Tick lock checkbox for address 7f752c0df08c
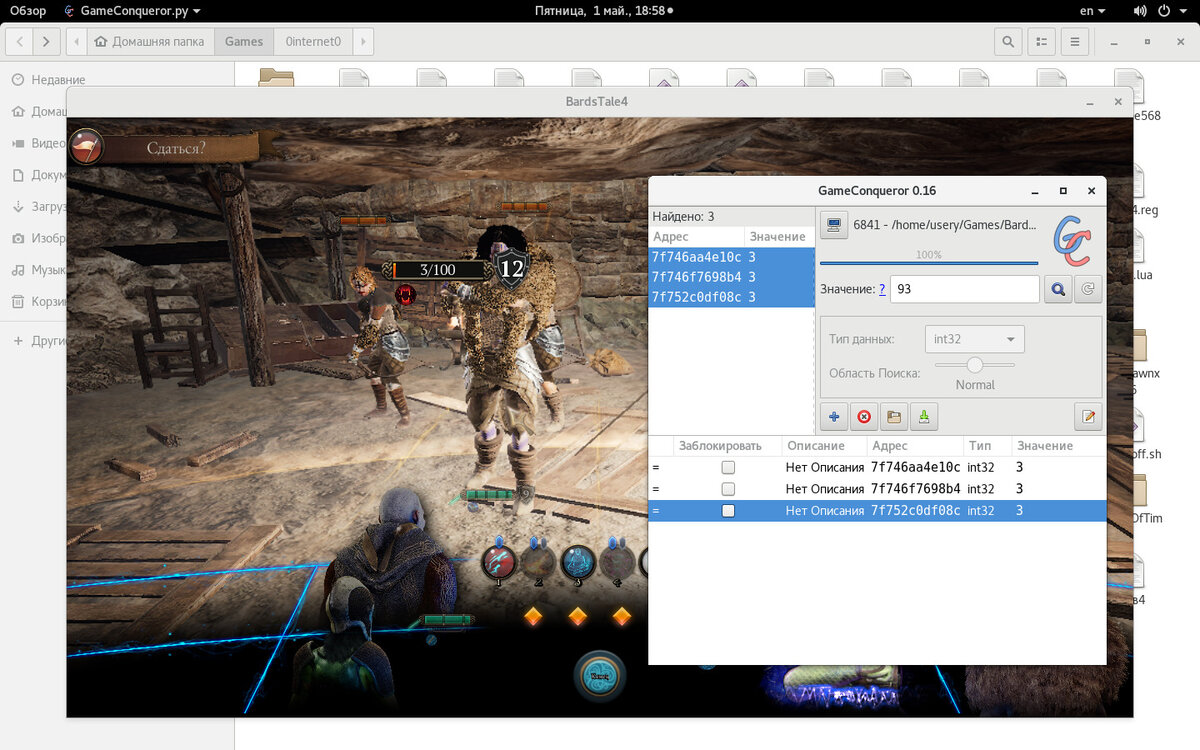Screen dimensions: 1200x750 pyautogui.click(x=728, y=511)
